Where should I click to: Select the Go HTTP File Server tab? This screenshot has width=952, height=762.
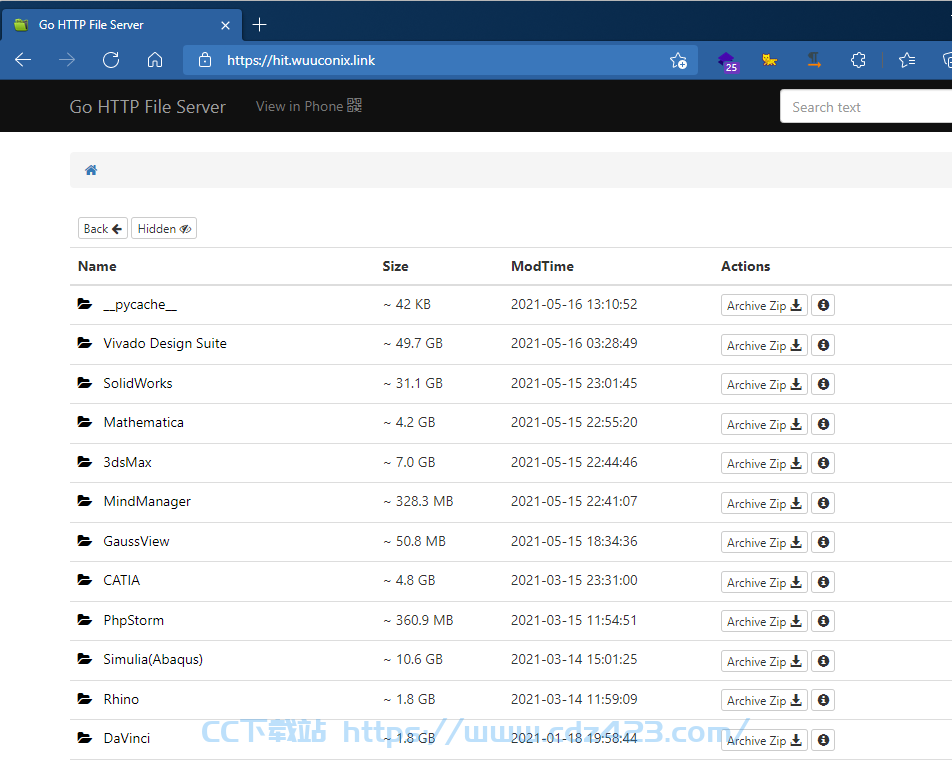coord(121,25)
